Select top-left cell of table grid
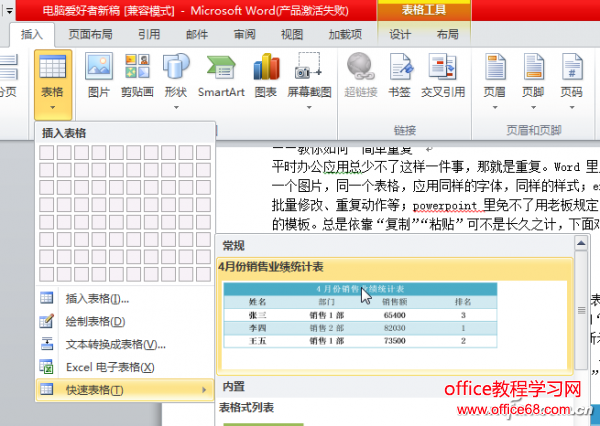 47,152
